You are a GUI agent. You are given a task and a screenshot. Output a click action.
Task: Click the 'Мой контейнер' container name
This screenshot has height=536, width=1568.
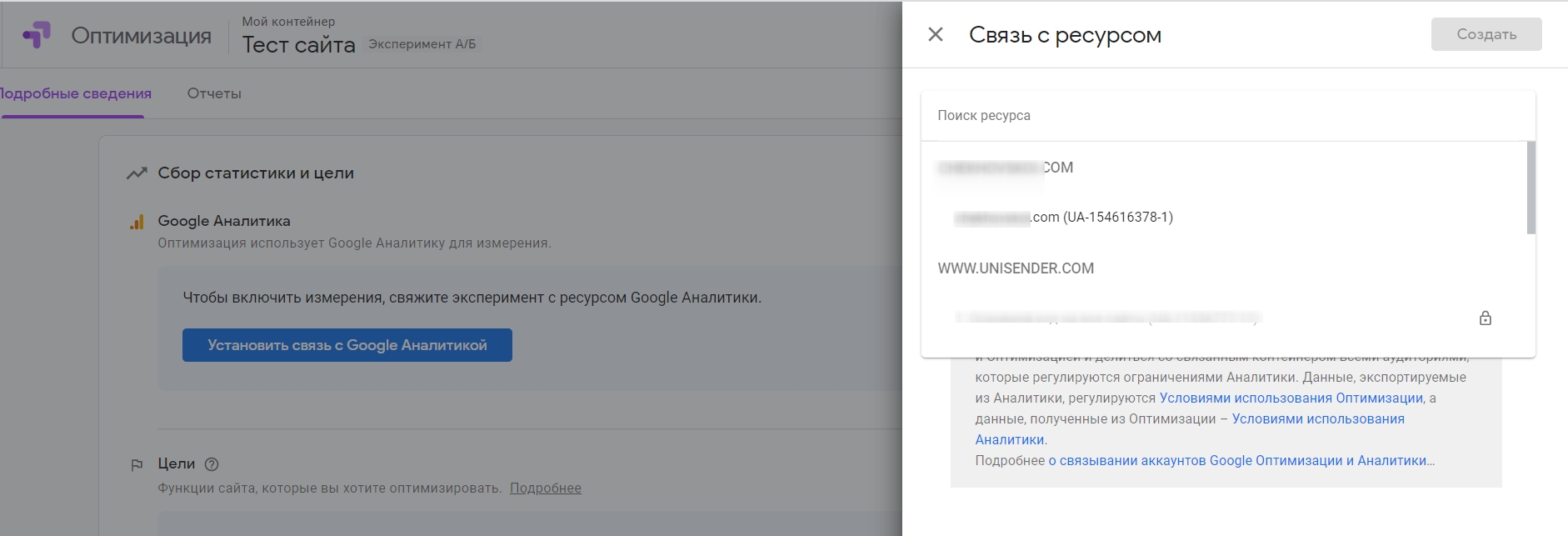[288, 22]
